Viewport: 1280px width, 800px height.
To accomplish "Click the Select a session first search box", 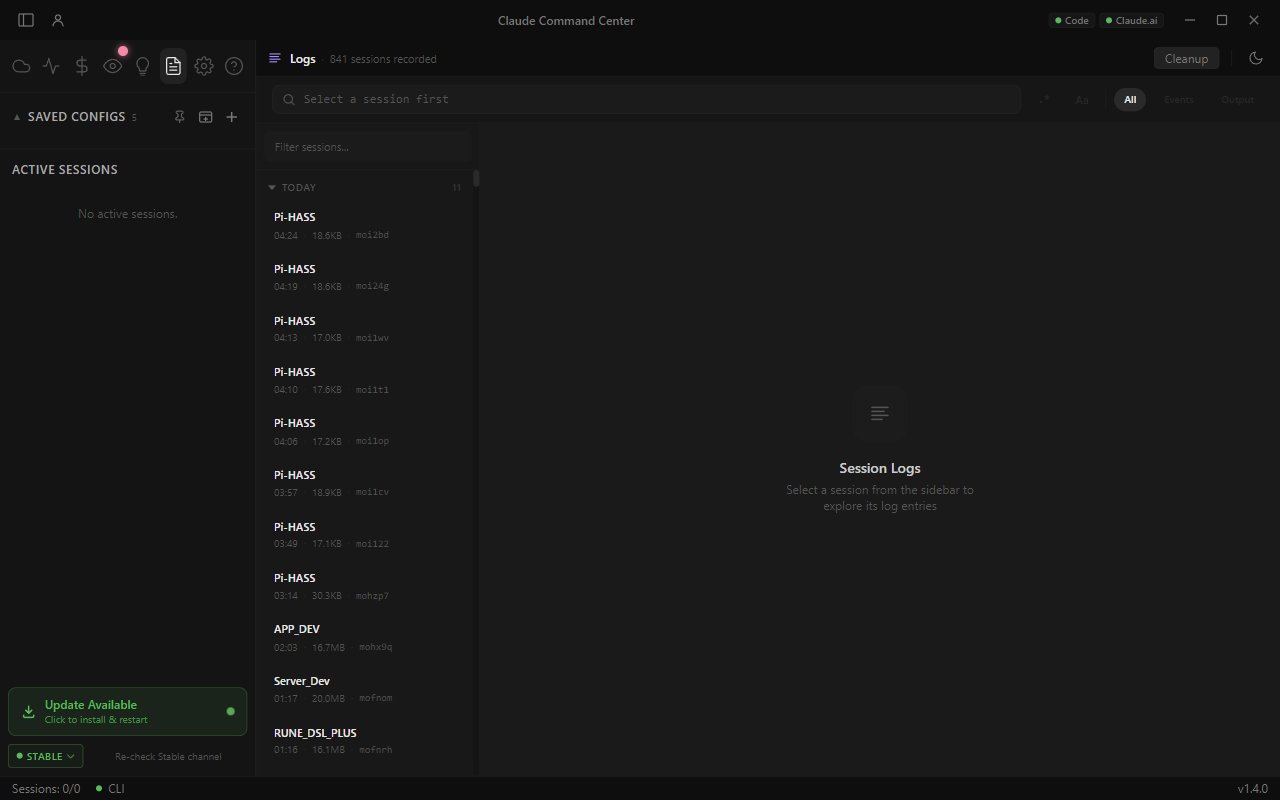I will coord(646,99).
